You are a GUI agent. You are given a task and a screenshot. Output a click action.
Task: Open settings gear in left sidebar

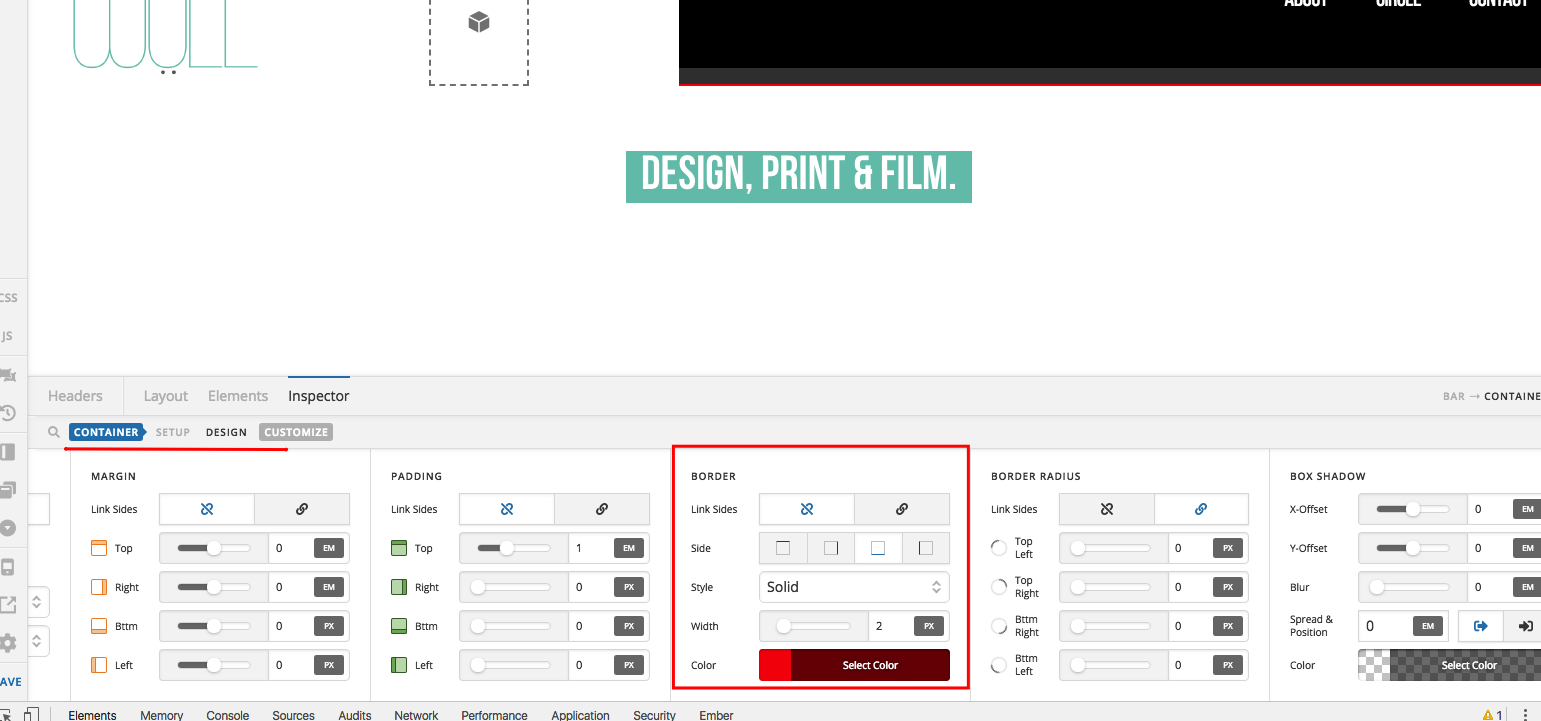(8, 642)
